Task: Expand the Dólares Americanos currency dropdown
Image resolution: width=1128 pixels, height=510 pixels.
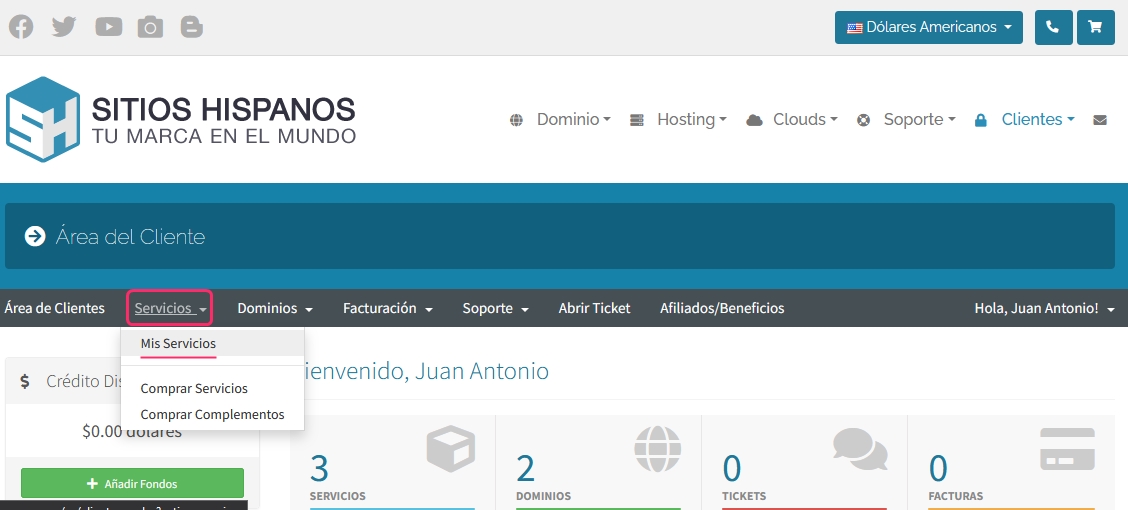Action: pyautogui.click(x=928, y=28)
